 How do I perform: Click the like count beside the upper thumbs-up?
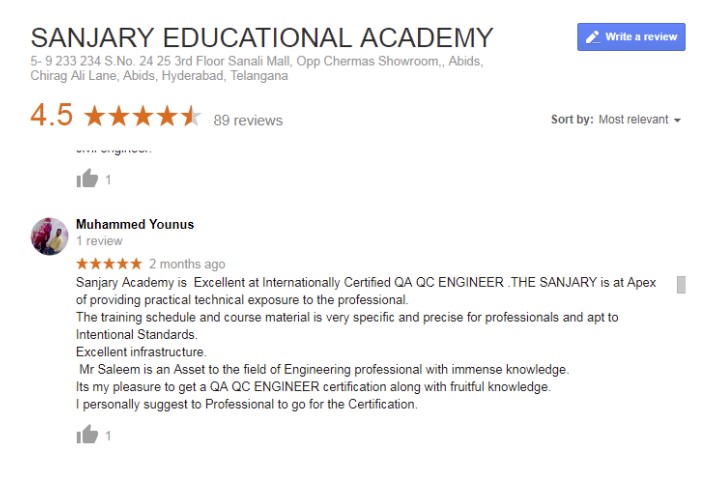click(x=108, y=181)
